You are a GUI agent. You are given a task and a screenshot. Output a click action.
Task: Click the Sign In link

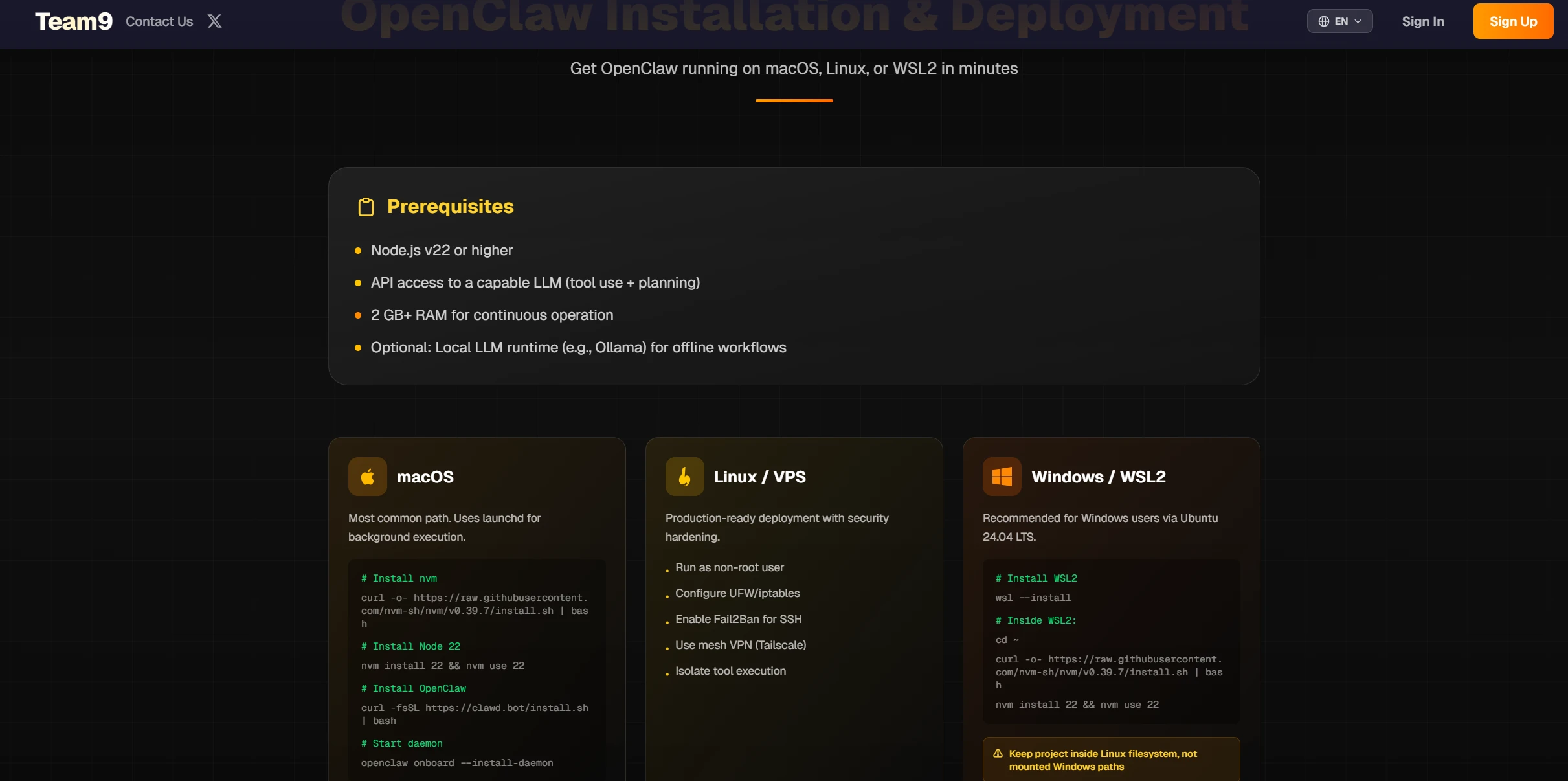pyautogui.click(x=1422, y=21)
